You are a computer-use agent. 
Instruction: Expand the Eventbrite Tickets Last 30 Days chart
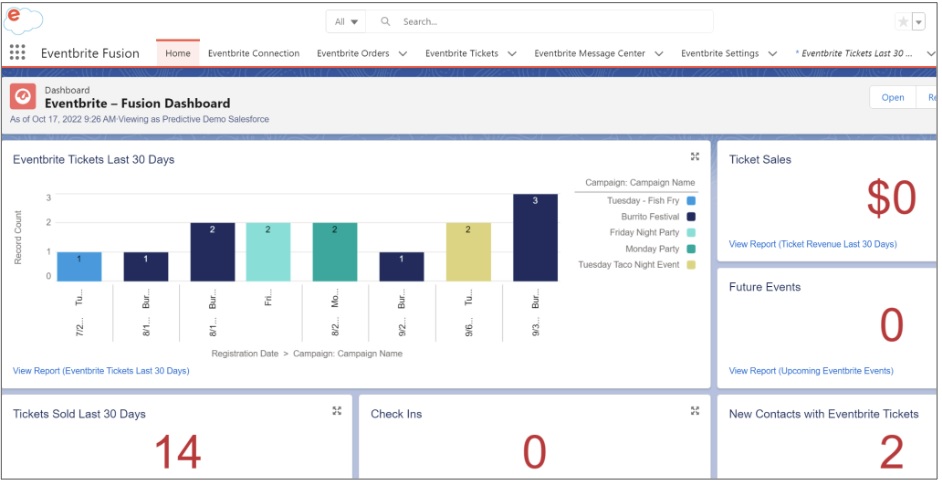click(x=695, y=157)
